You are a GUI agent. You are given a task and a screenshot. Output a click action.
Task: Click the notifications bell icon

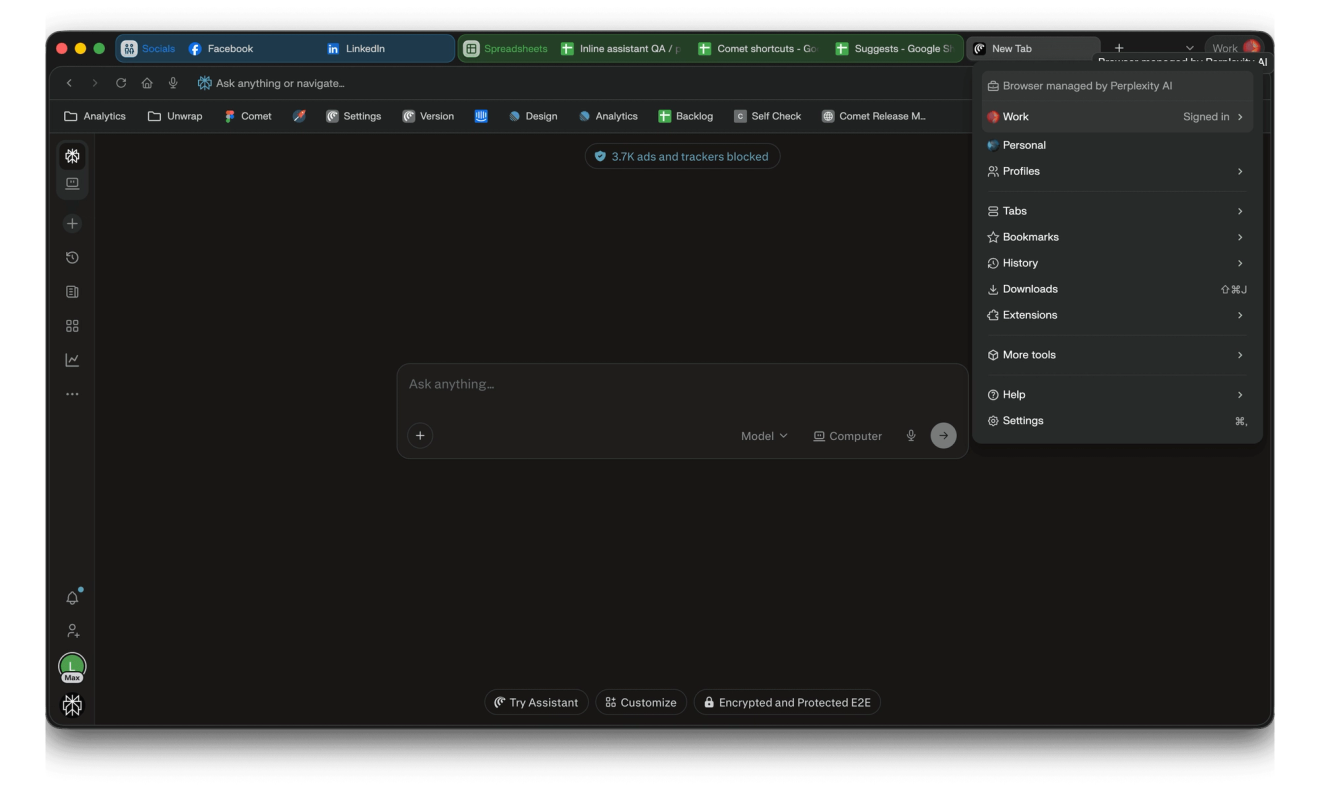[x=72, y=597]
